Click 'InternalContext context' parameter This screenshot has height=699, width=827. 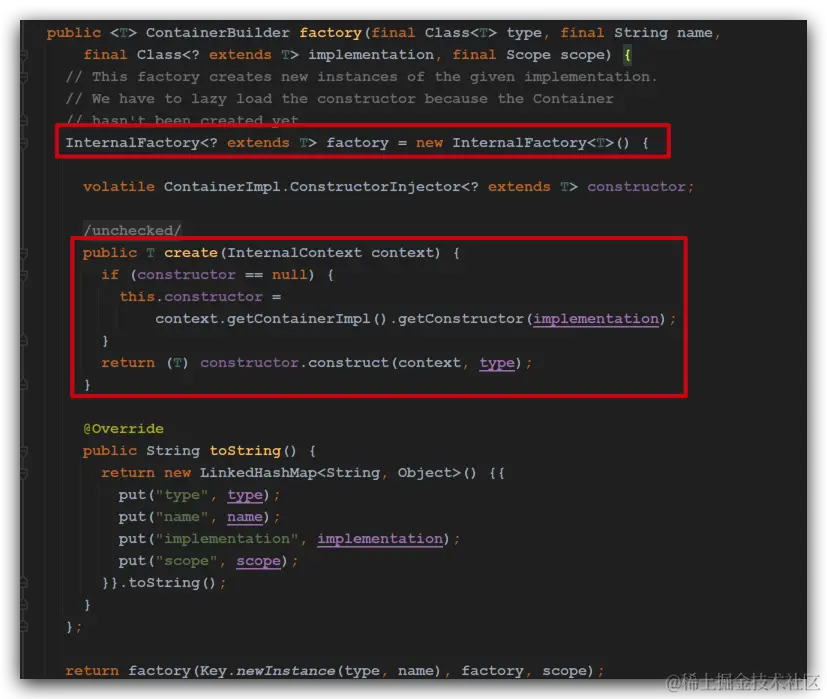click(330, 253)
